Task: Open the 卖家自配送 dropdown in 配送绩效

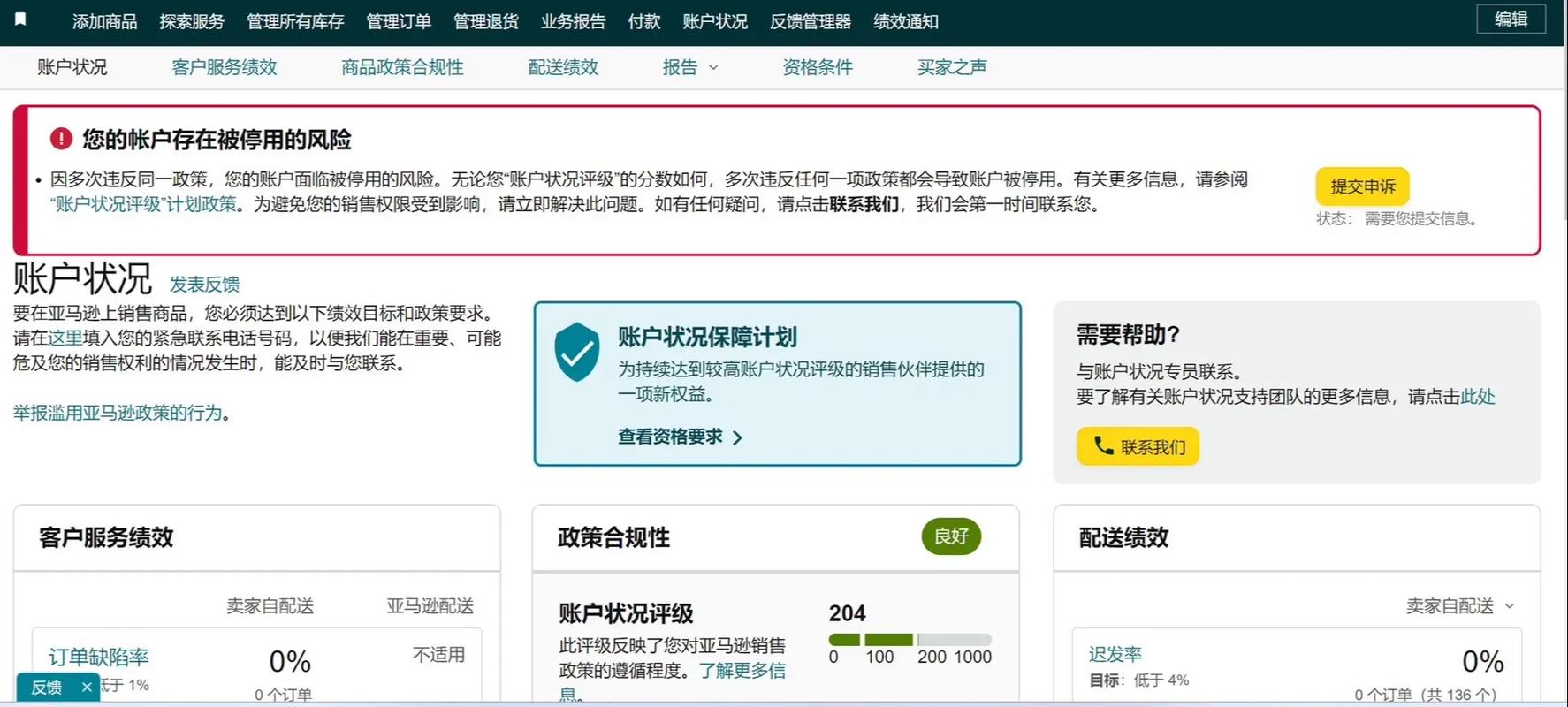Action: (1460, 606)
